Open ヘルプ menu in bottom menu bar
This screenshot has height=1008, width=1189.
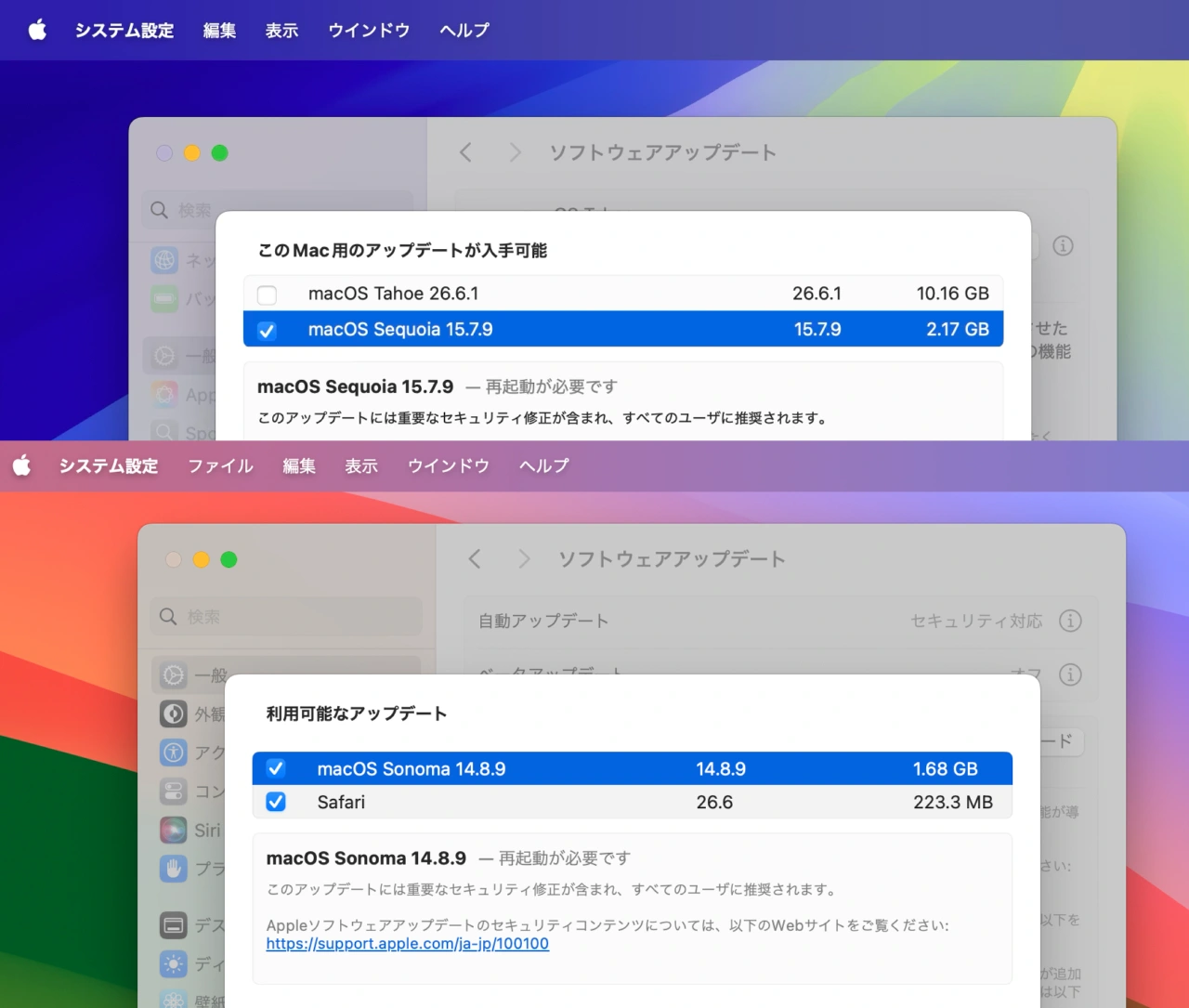[x=544, y=465]
